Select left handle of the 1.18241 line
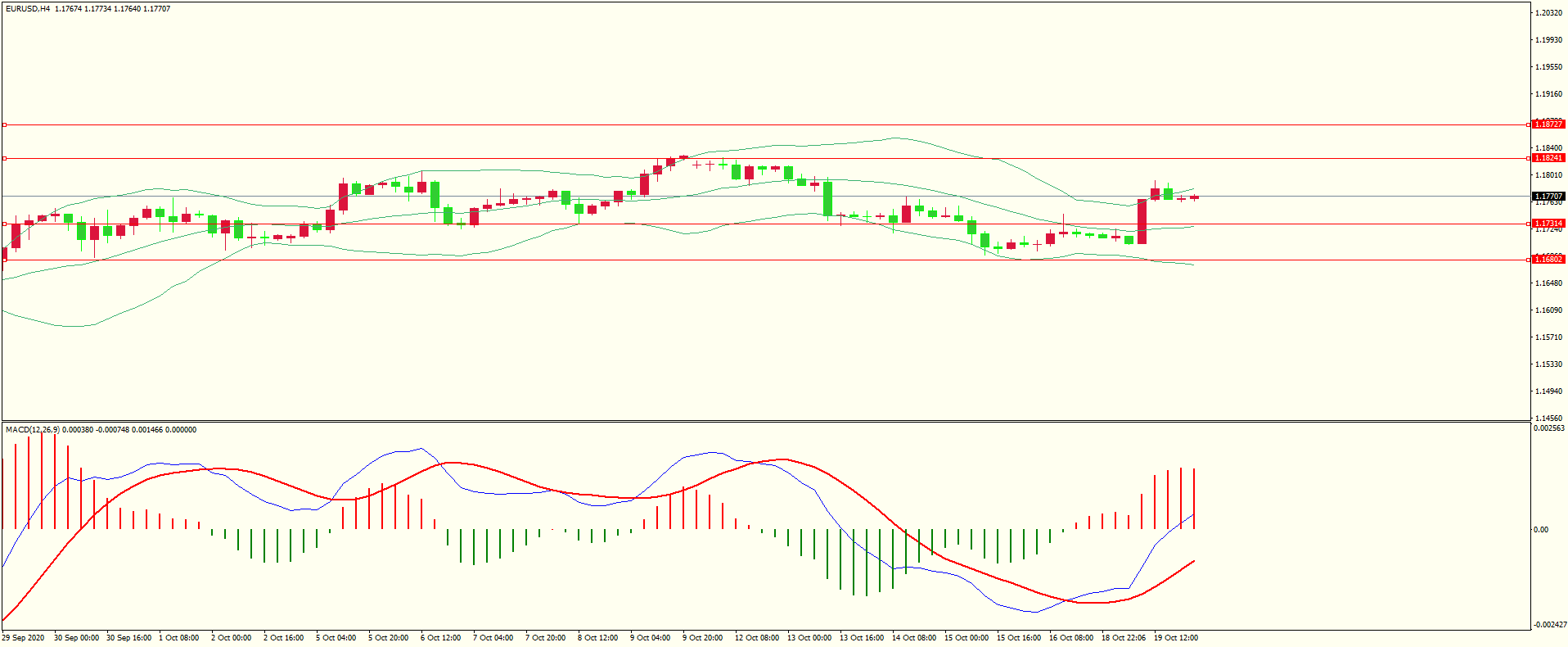This screenshot has width=1568, height=647. click(x=4, y=158)
